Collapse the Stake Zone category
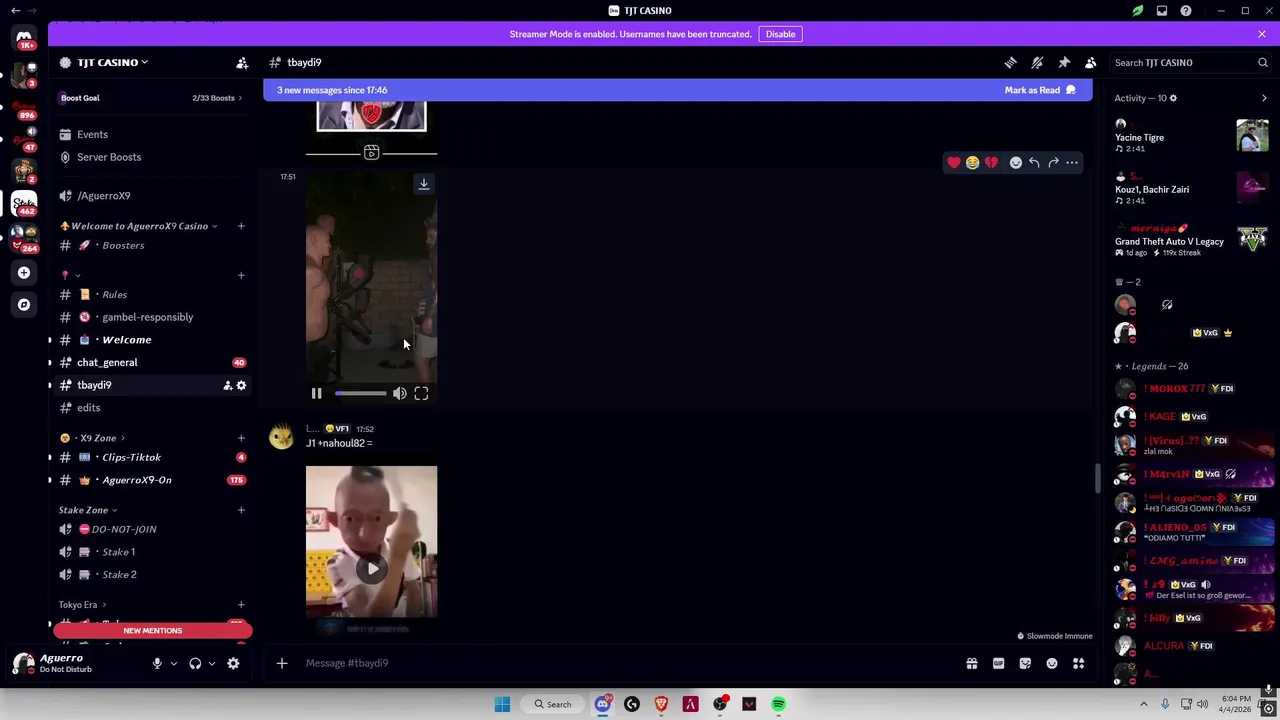The height and width of the screenshot is (720, 1280). coord(88,510)
